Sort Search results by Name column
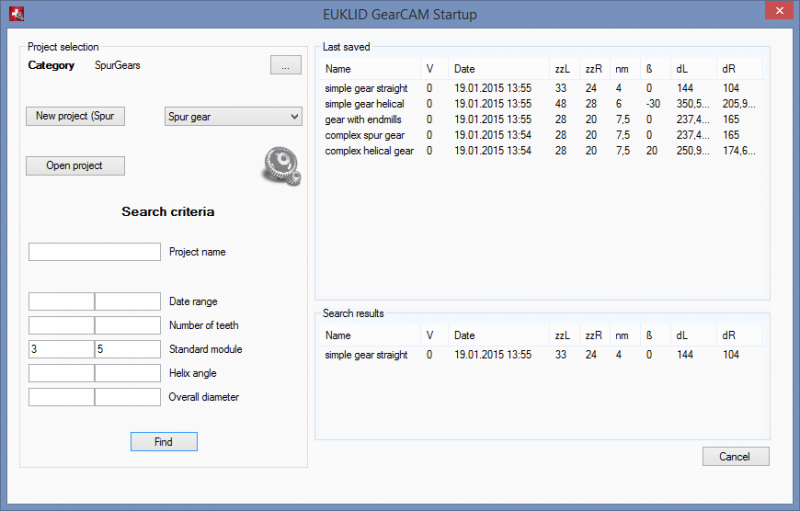The width and height of the screenshot is (800, 511). (370, 336)
